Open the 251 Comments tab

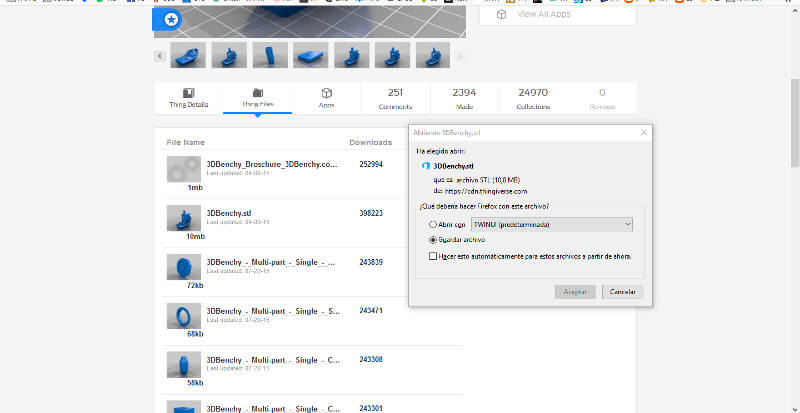395,98
